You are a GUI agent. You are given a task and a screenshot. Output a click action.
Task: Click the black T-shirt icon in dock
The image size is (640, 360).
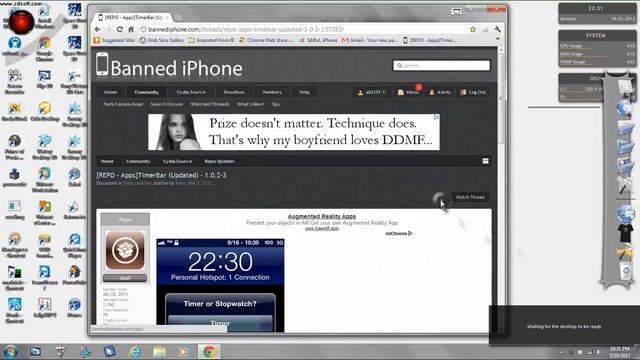(x=625, y=233)
